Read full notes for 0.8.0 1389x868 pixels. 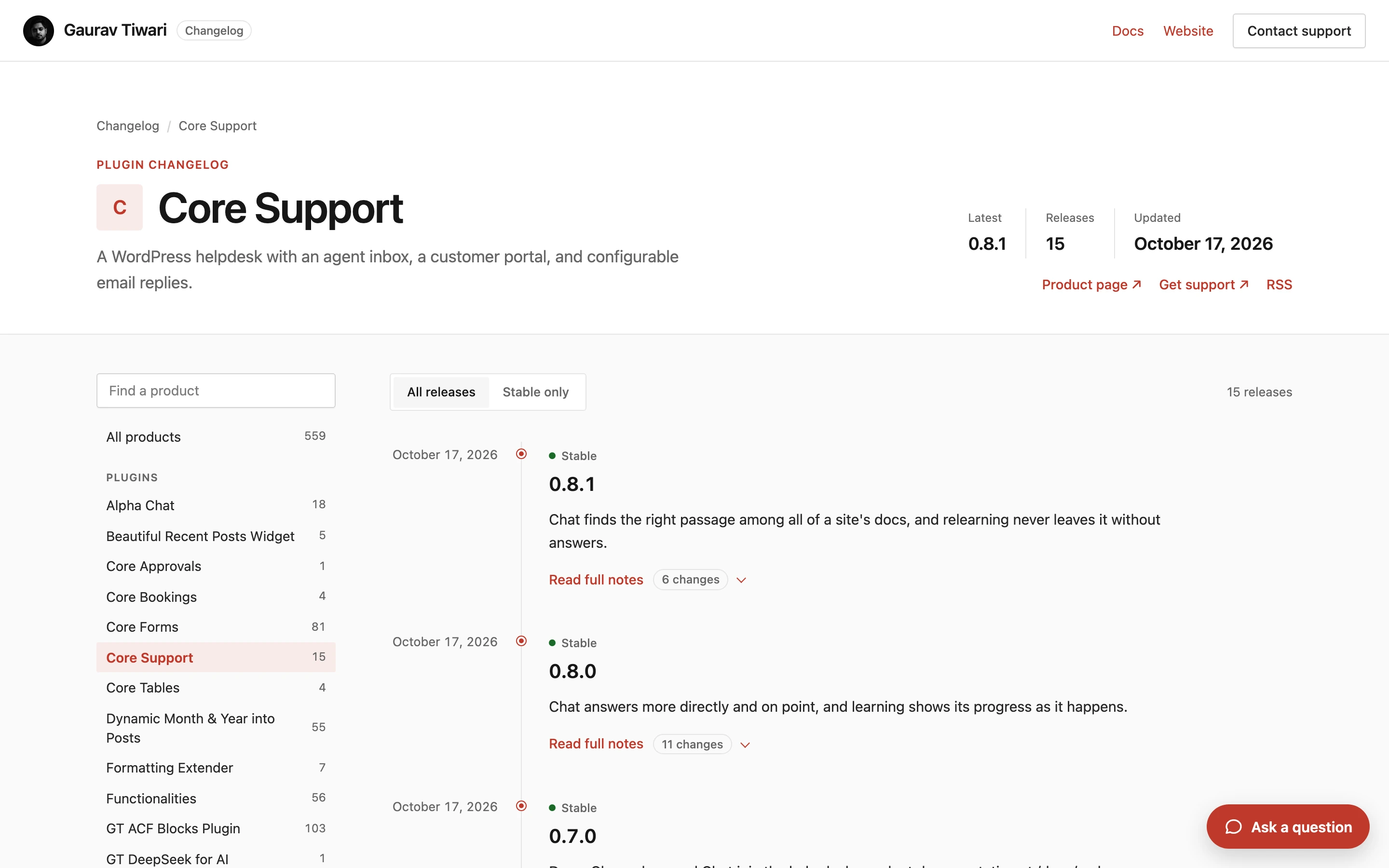(596, 744)
